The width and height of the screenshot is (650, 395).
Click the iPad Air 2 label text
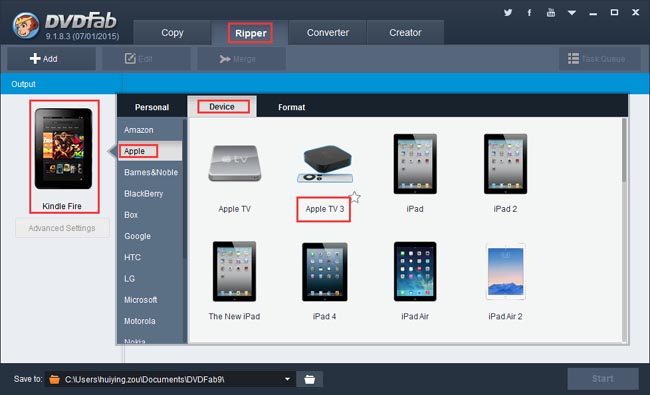(x=505, y=316)
